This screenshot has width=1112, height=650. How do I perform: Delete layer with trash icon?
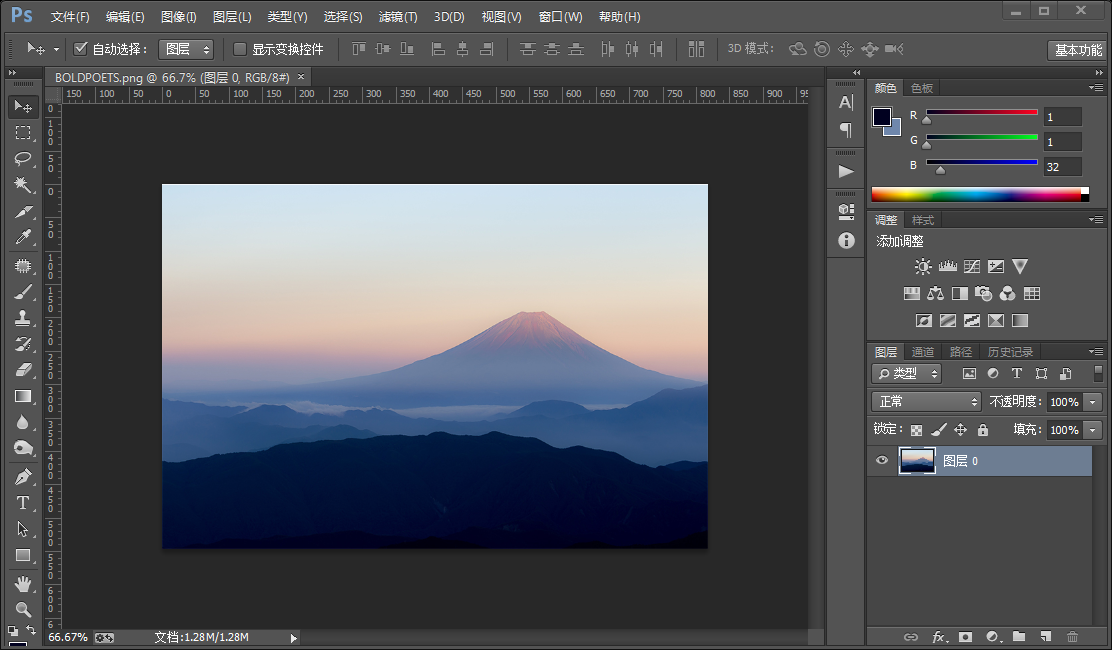point(1072,637)
